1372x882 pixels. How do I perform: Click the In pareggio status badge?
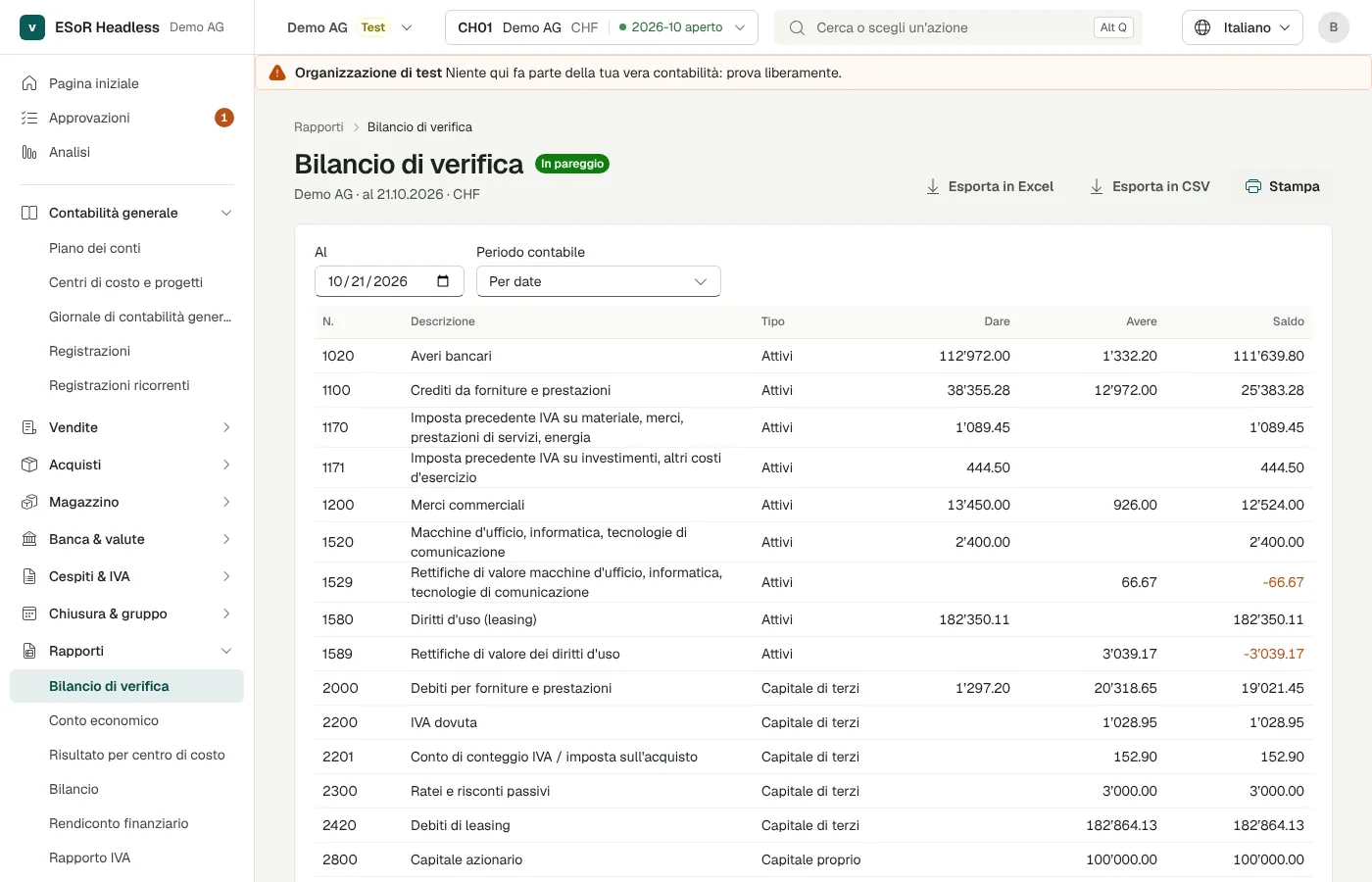(x=572, y=164)
